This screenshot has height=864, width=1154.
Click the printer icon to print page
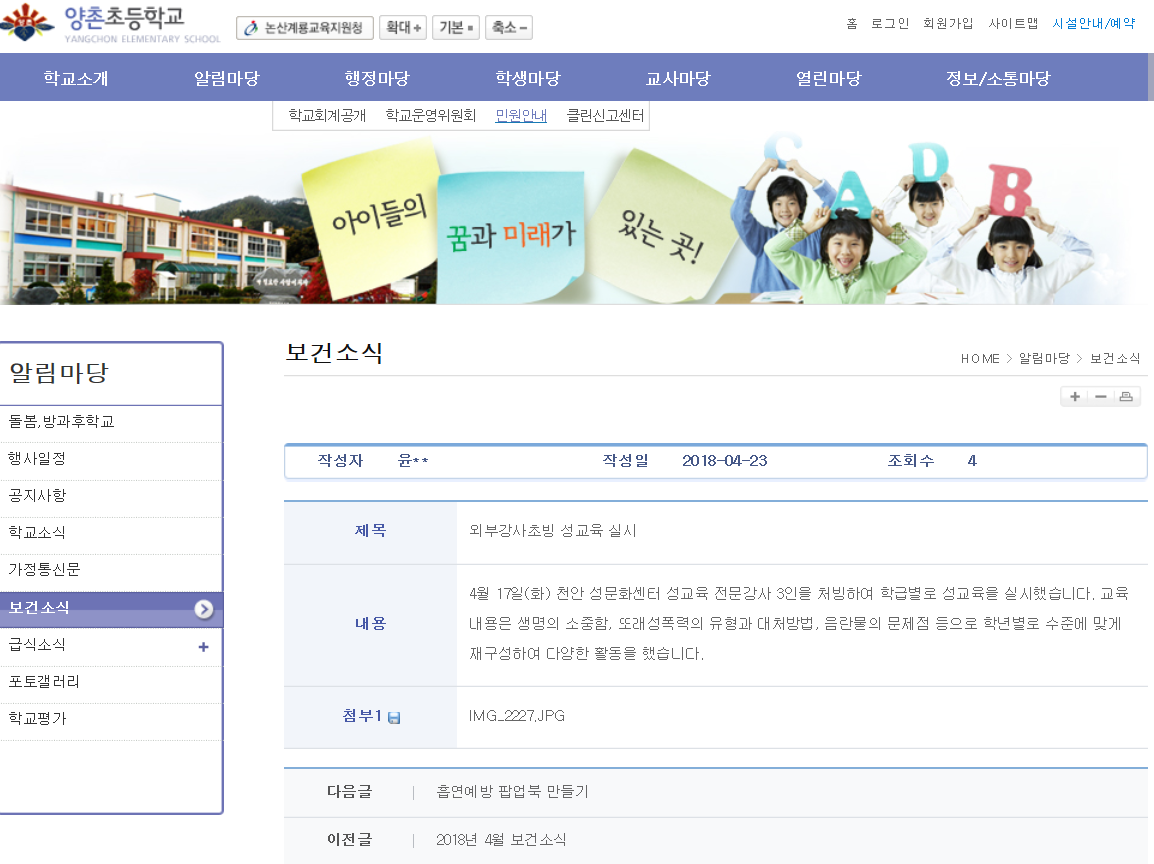click(x=1126, y=397)
